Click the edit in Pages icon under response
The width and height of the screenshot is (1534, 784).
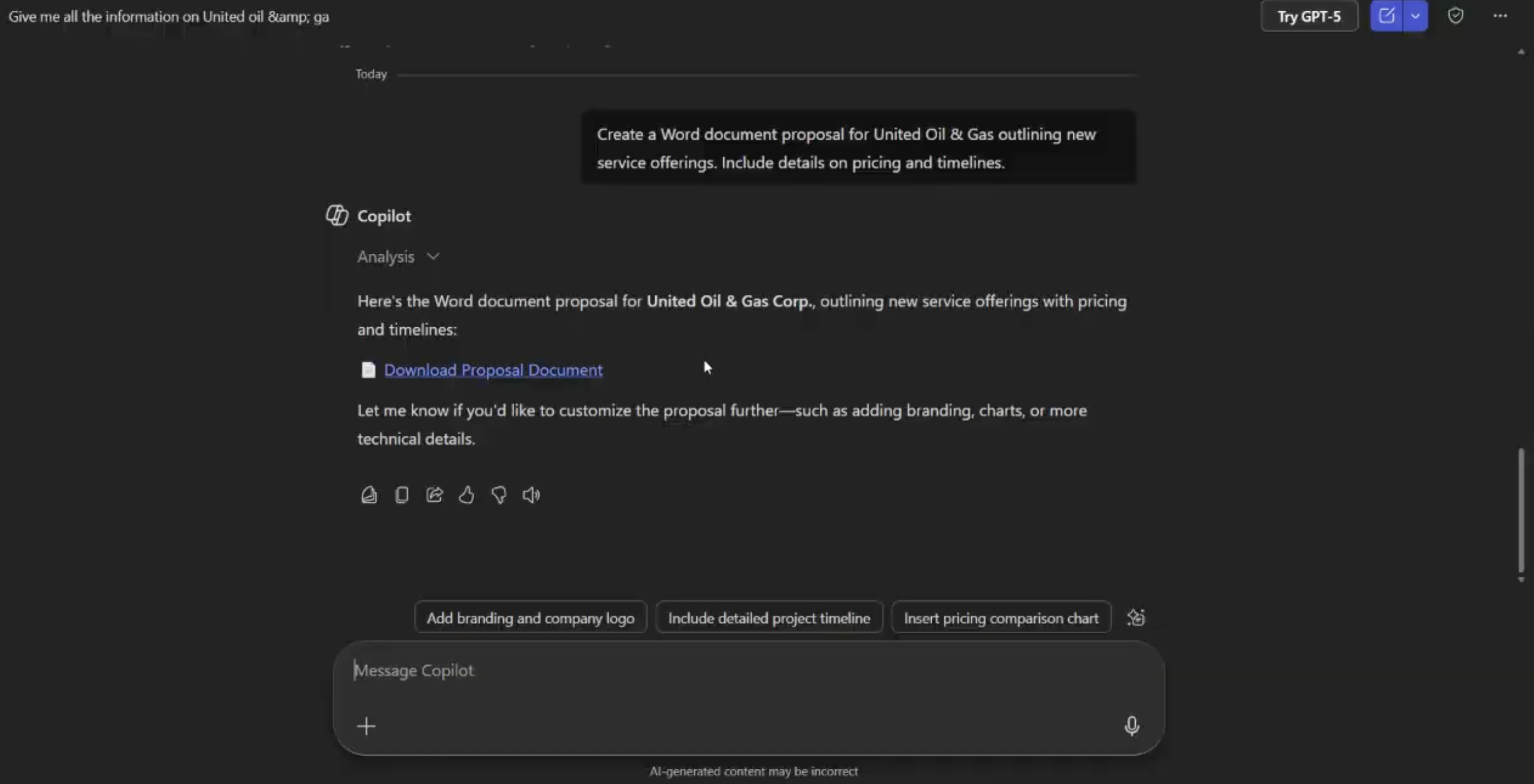369,495
